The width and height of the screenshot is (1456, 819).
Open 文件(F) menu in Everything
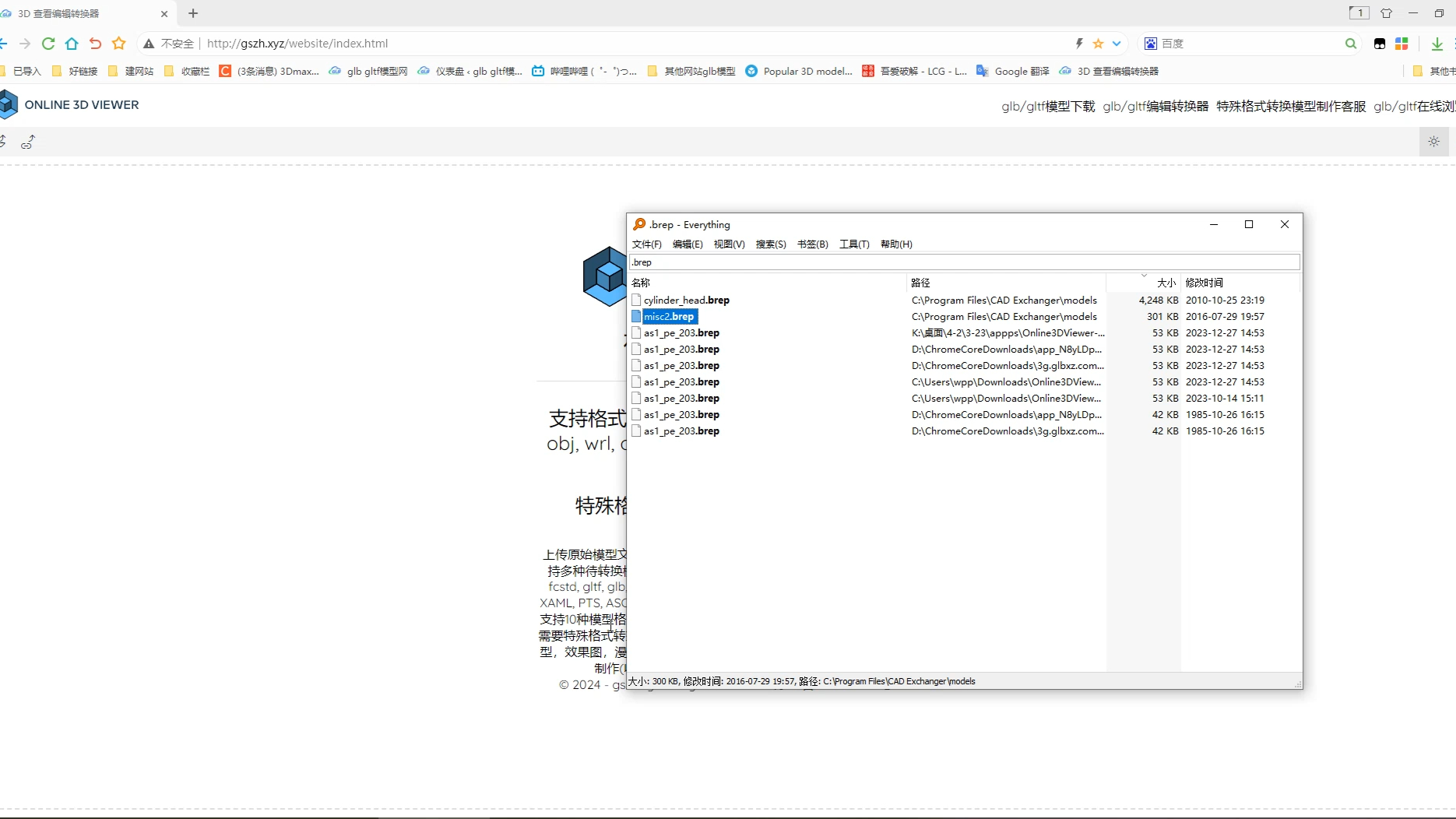(647, 244)
